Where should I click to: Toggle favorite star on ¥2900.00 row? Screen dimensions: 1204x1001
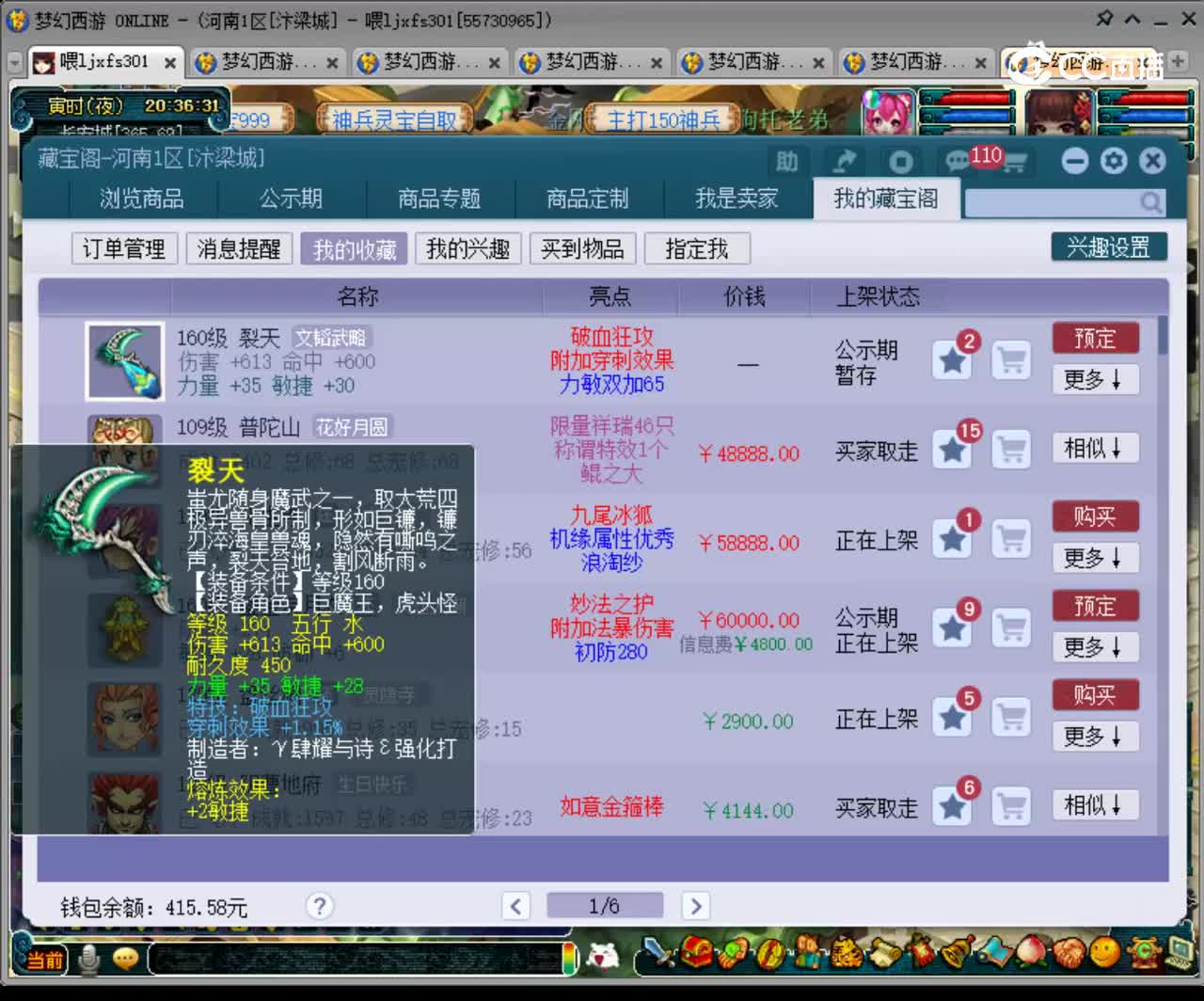click(x=952, y=718)
